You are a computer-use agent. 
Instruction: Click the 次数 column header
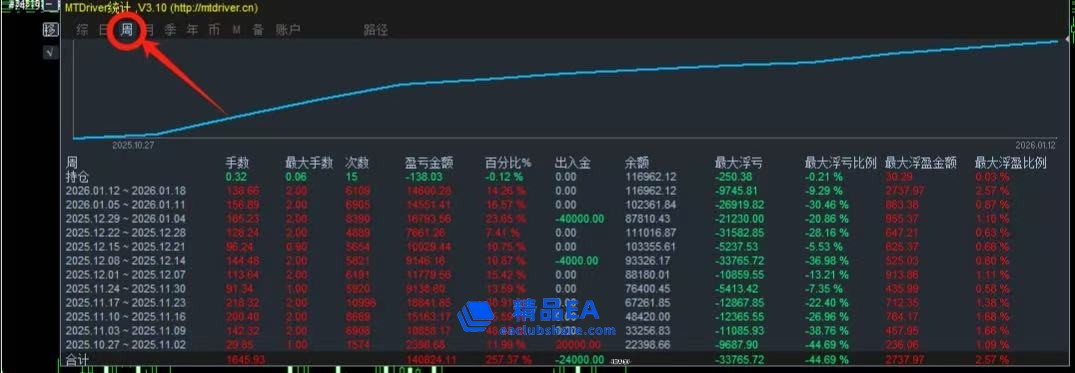tap(357, 163)
